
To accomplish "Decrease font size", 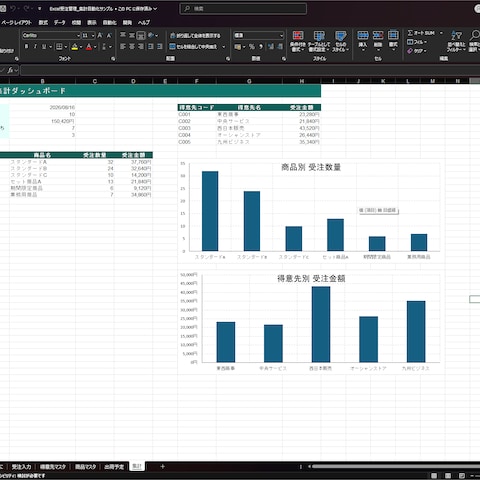I will click(x=109, y=35).
